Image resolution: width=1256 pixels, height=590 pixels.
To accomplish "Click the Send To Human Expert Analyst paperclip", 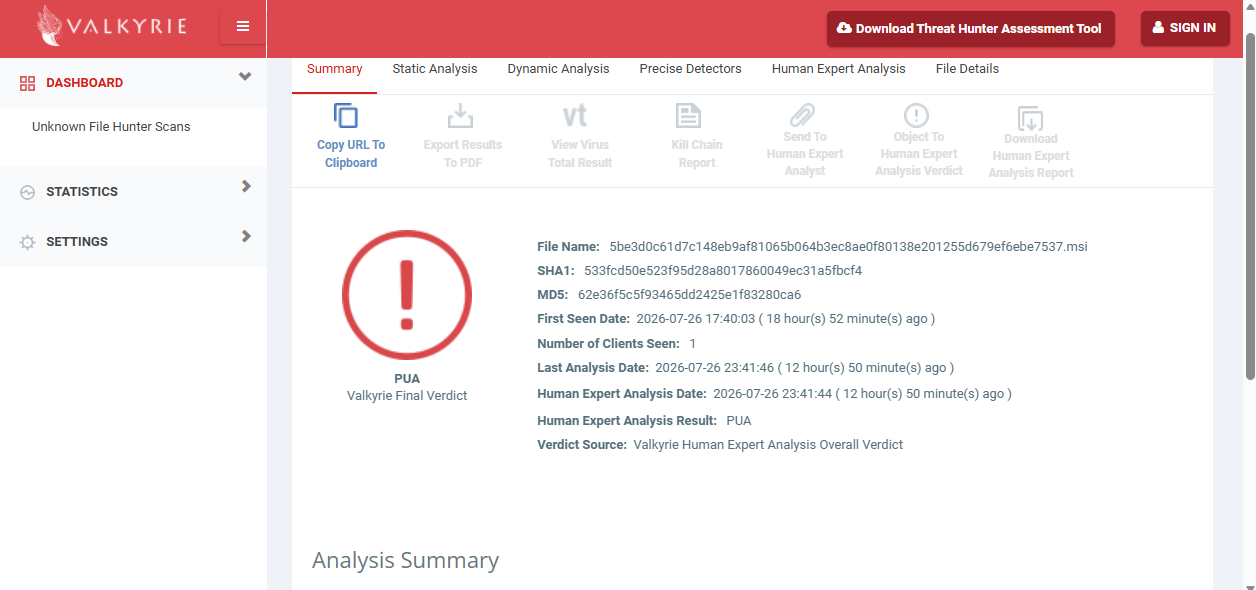I will [x=803, y=115].
